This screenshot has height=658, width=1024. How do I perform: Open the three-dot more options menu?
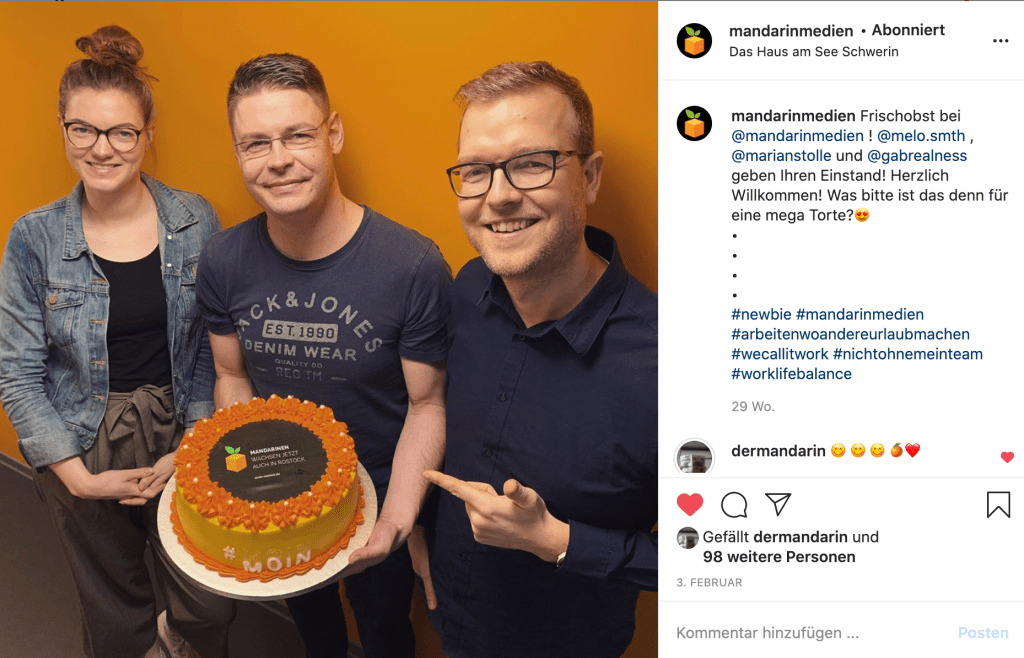coord(1000,40)
